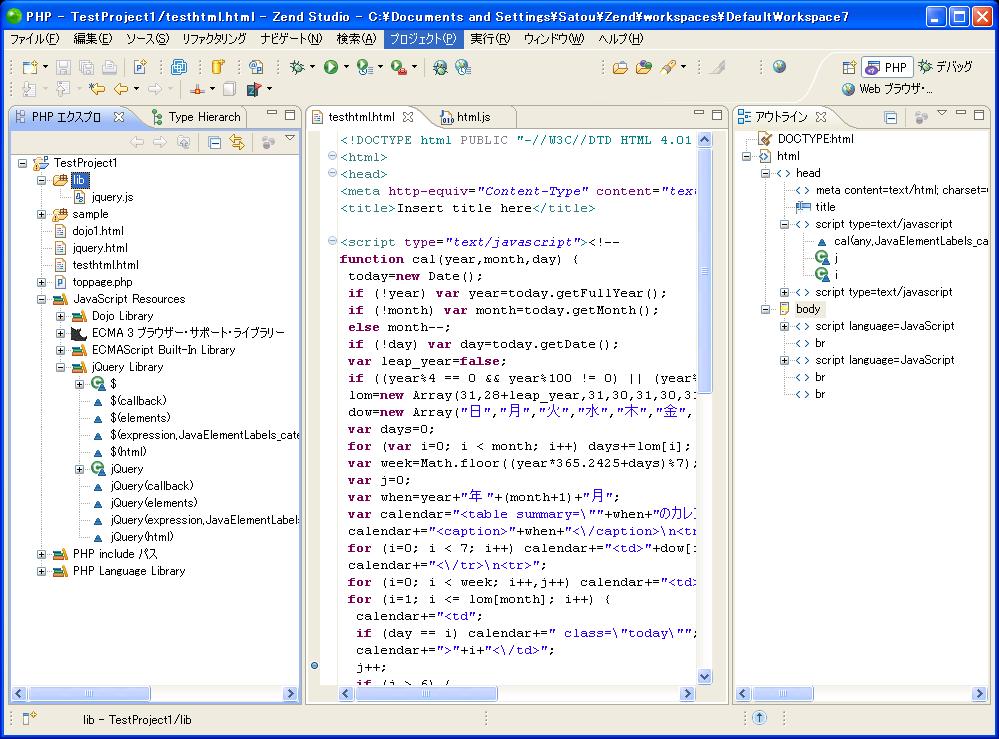The width and height of the screenshot is (999, 739).
Task: Expand the sample folder node
Action: point(42,214)
